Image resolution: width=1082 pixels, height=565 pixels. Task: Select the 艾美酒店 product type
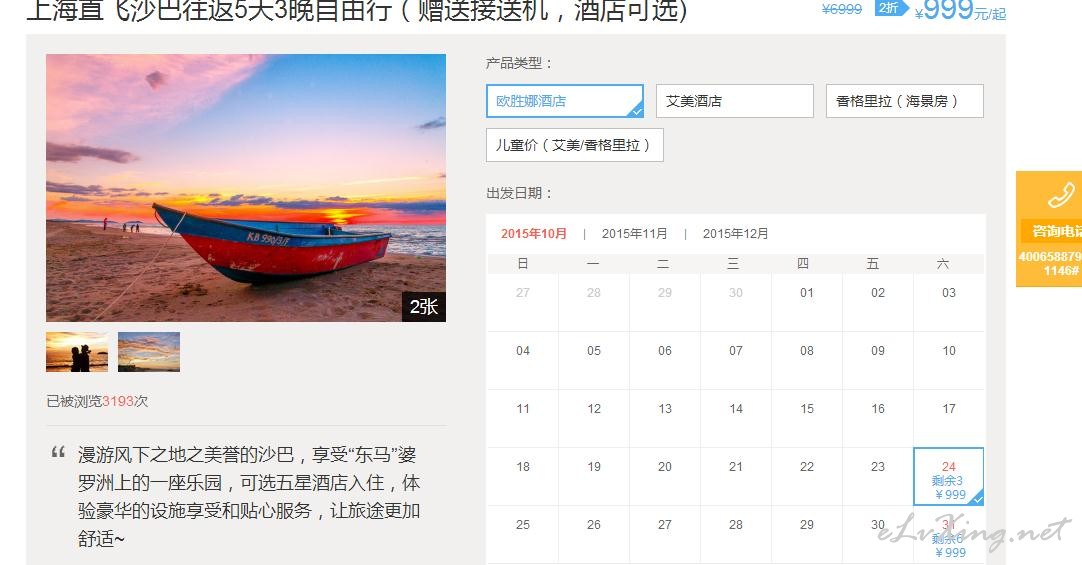coord(735,101)
